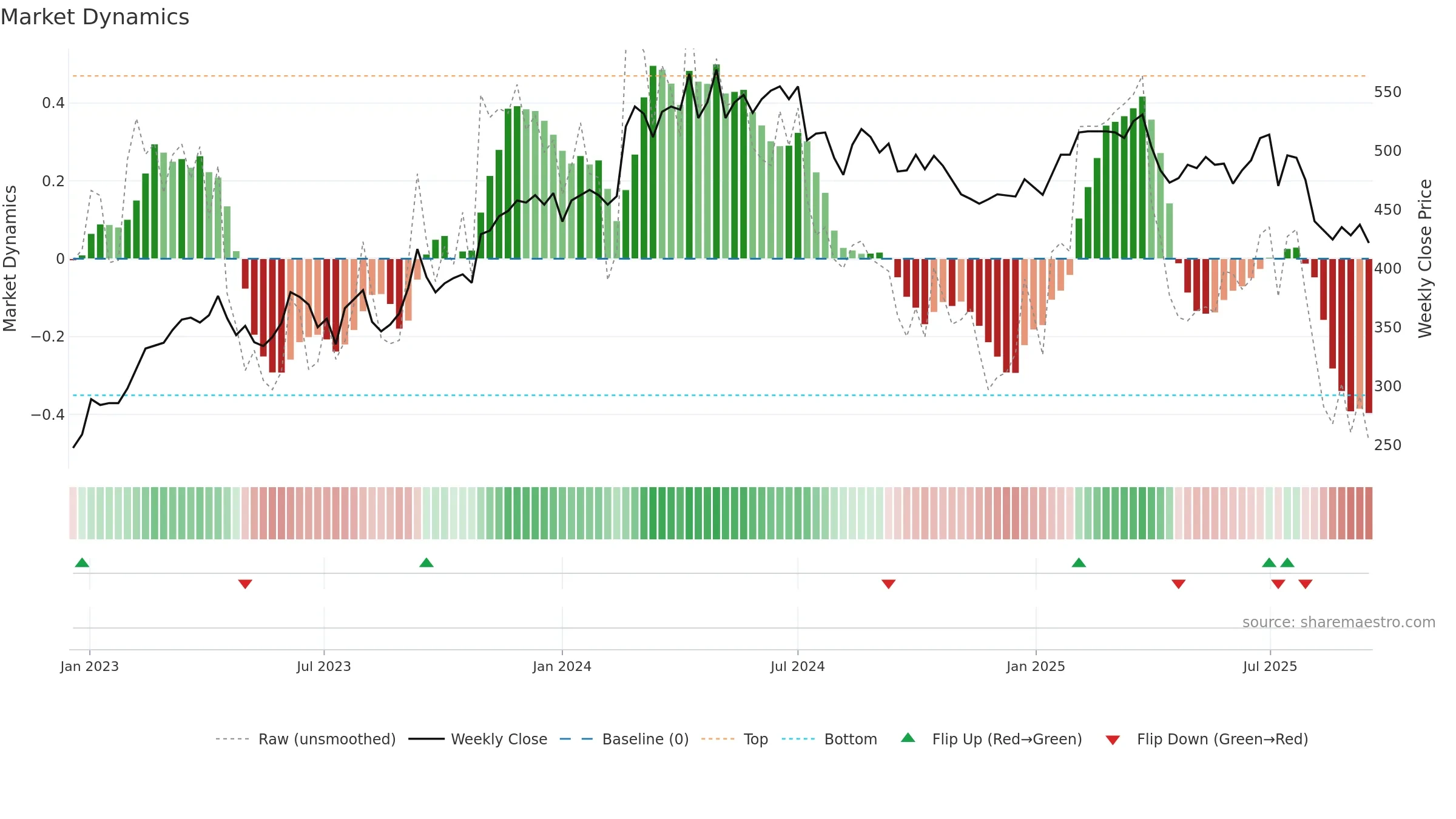Click the vertical Market Dynamics axis title
Screen dimensions: 1456x819
coord(10,258)
